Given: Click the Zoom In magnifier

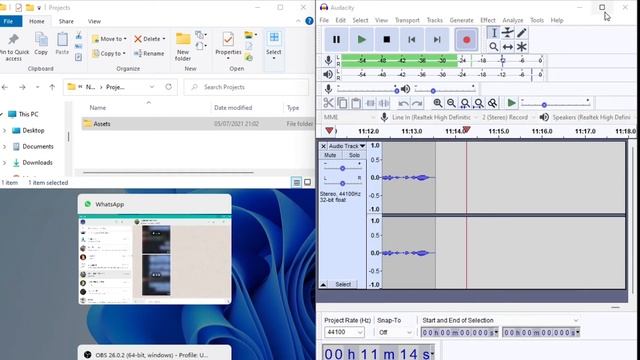Looking at the screenshot, I should click(438, 103).
